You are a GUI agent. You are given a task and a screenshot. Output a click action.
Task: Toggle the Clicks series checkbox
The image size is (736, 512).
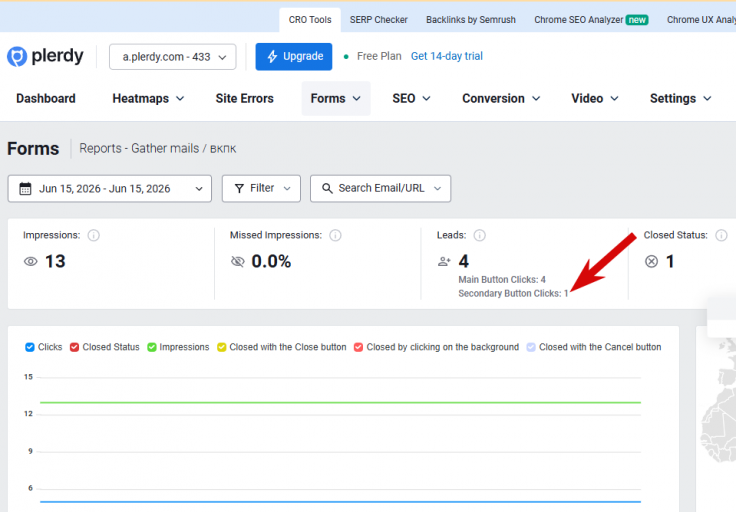tap(30, 347)
